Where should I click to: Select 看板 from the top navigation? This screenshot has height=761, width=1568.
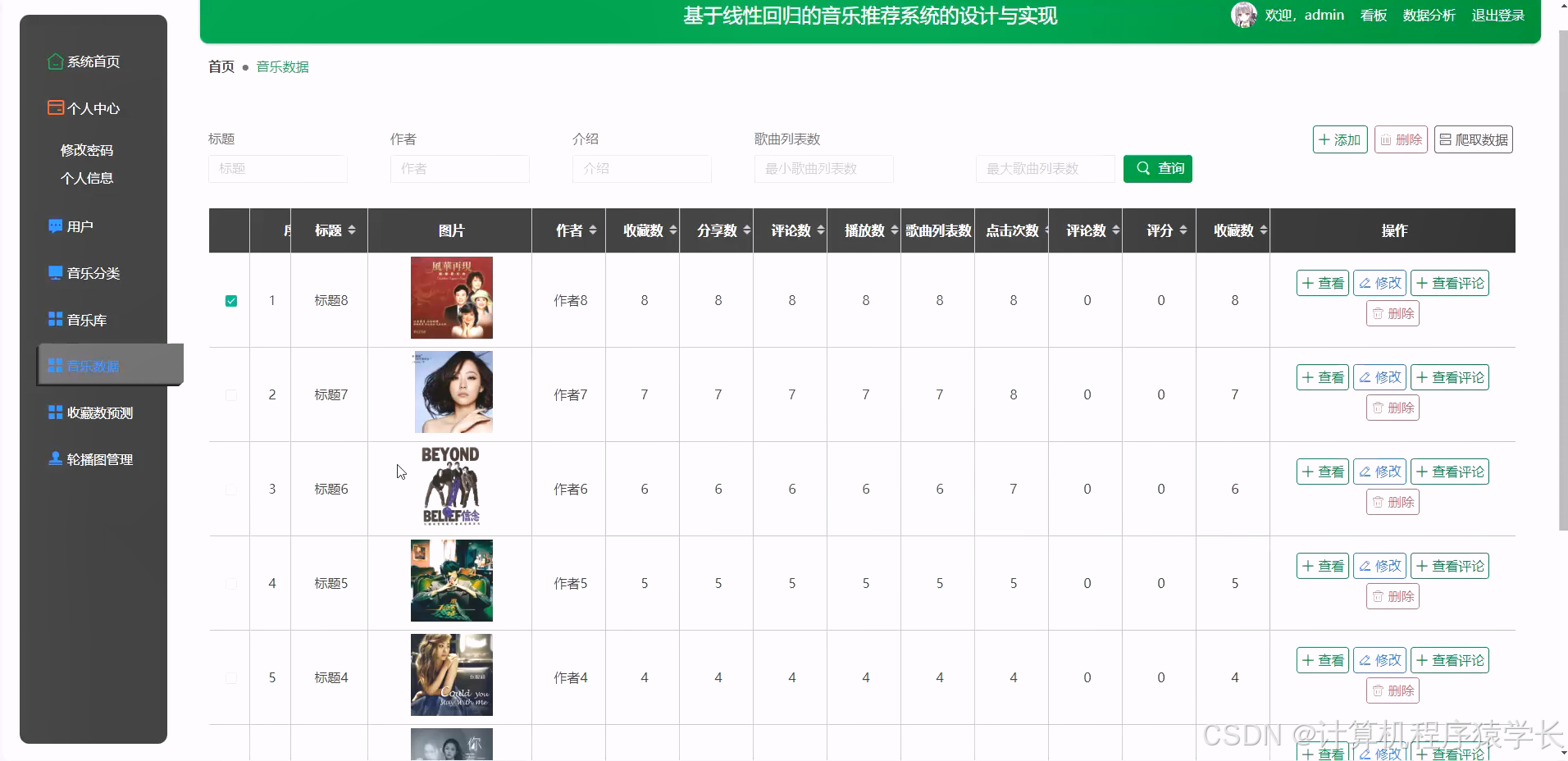click(x=1373, y=15)
